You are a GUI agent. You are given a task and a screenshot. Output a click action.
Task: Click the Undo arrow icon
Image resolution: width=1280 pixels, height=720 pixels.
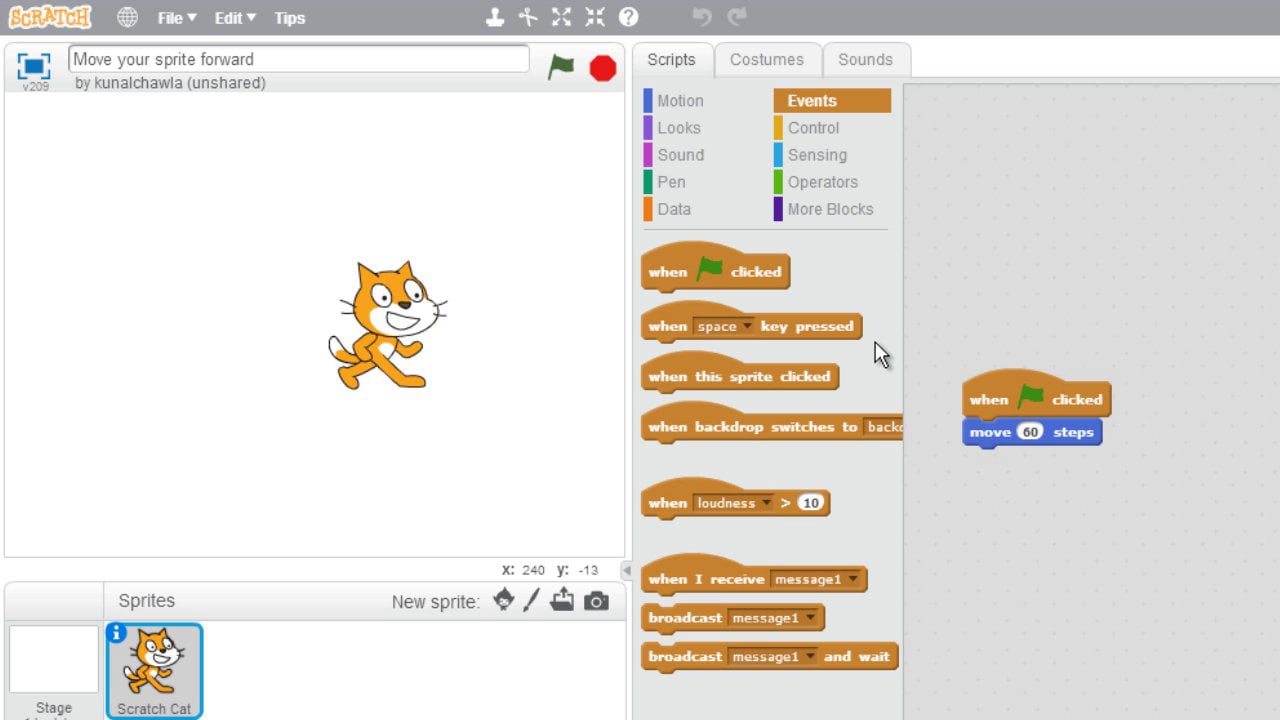pyautogui.click(x=703, y=17)
